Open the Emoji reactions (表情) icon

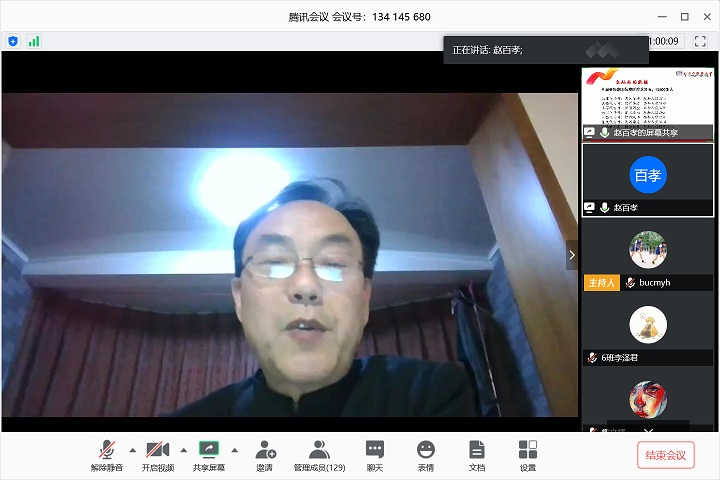pyautogui.click(x=426, y=454)
